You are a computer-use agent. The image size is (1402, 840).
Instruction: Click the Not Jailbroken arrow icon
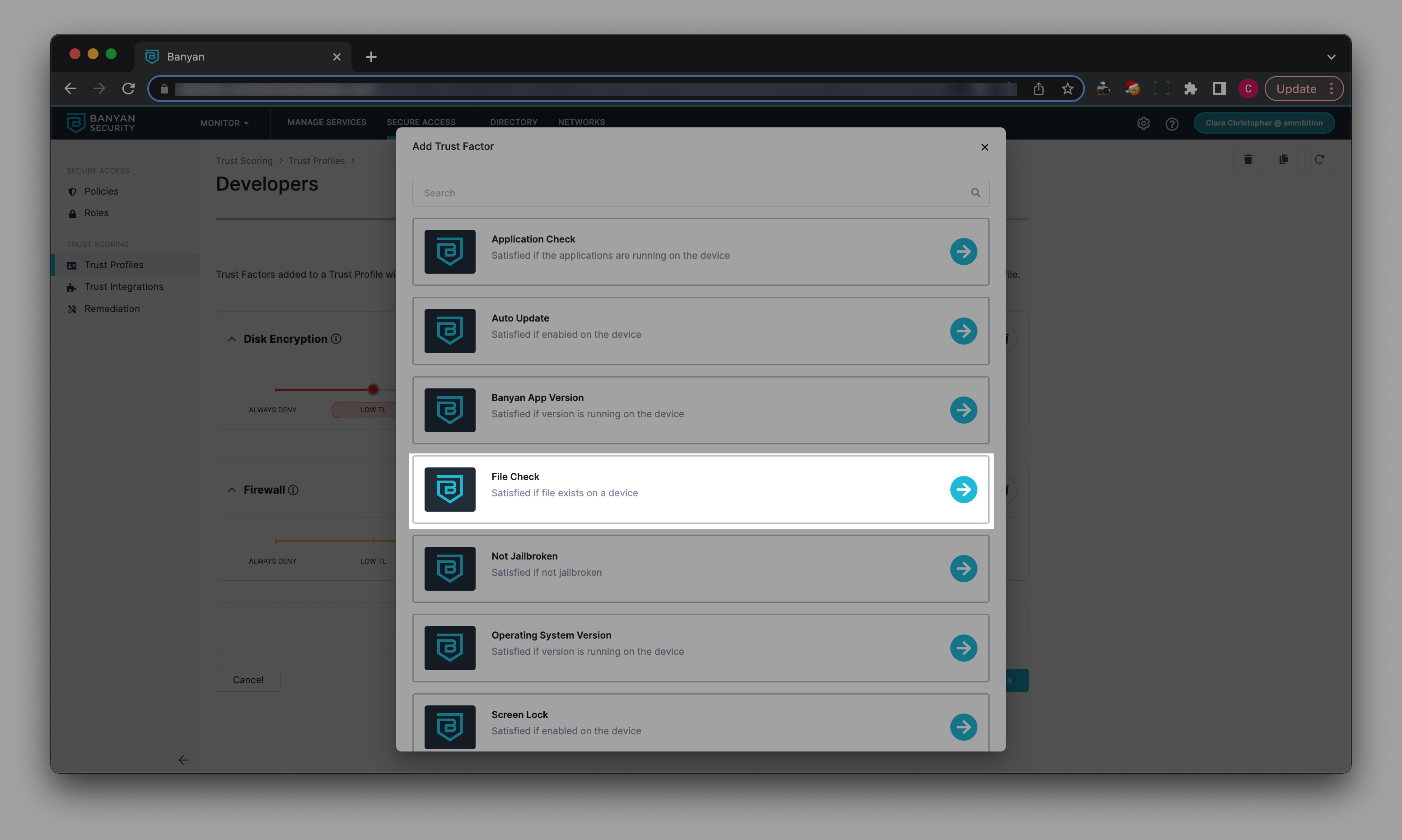(x=963, y=568)
